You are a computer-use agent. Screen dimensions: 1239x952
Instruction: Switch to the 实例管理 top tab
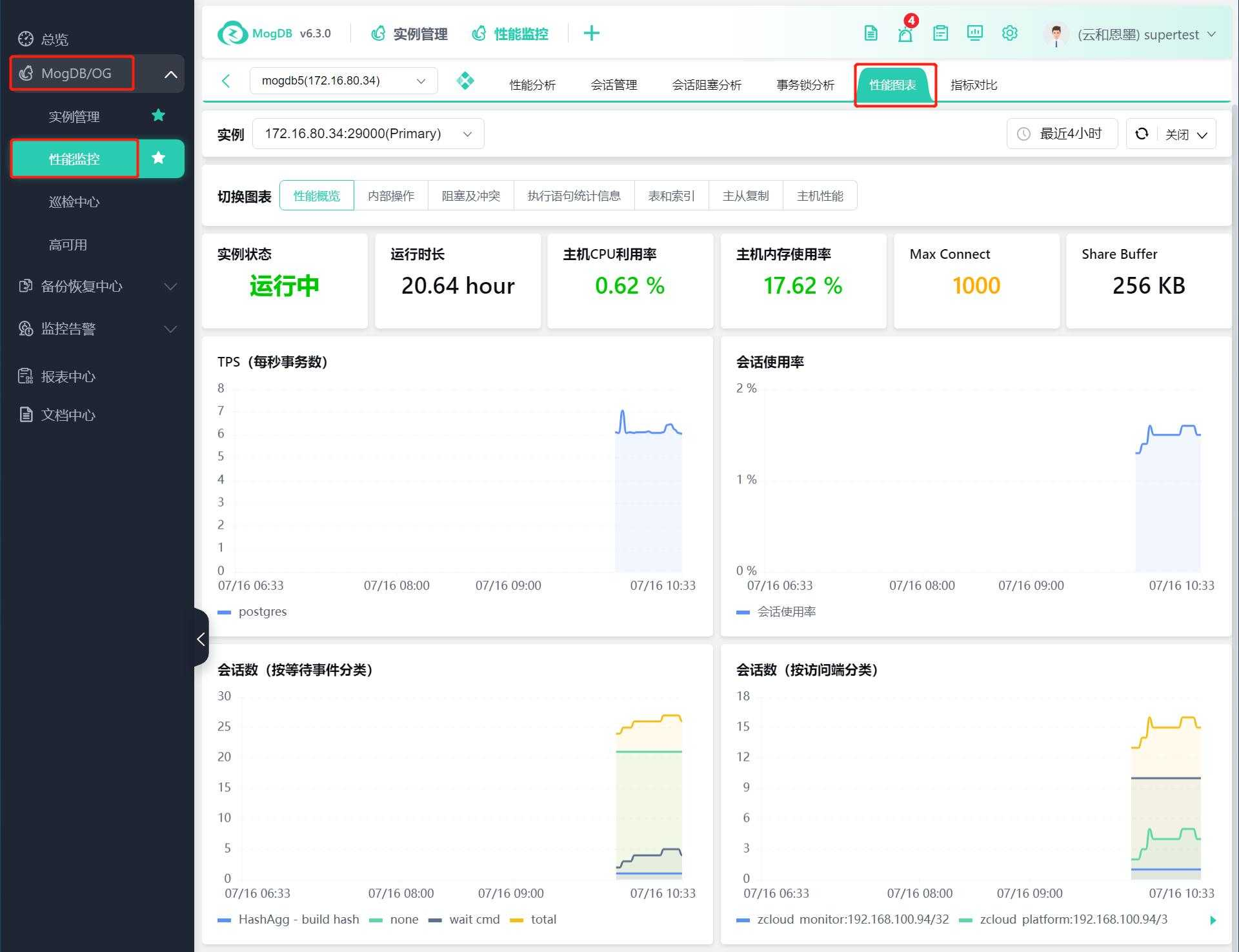409,34
